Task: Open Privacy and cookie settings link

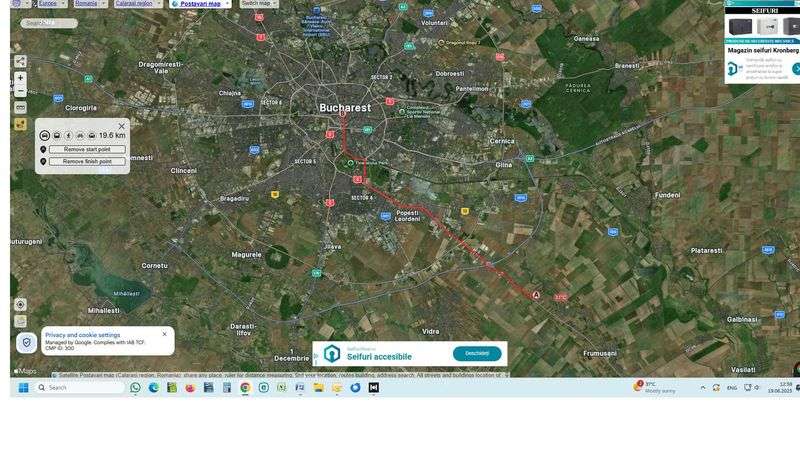Action: click(x=83, y=335)
